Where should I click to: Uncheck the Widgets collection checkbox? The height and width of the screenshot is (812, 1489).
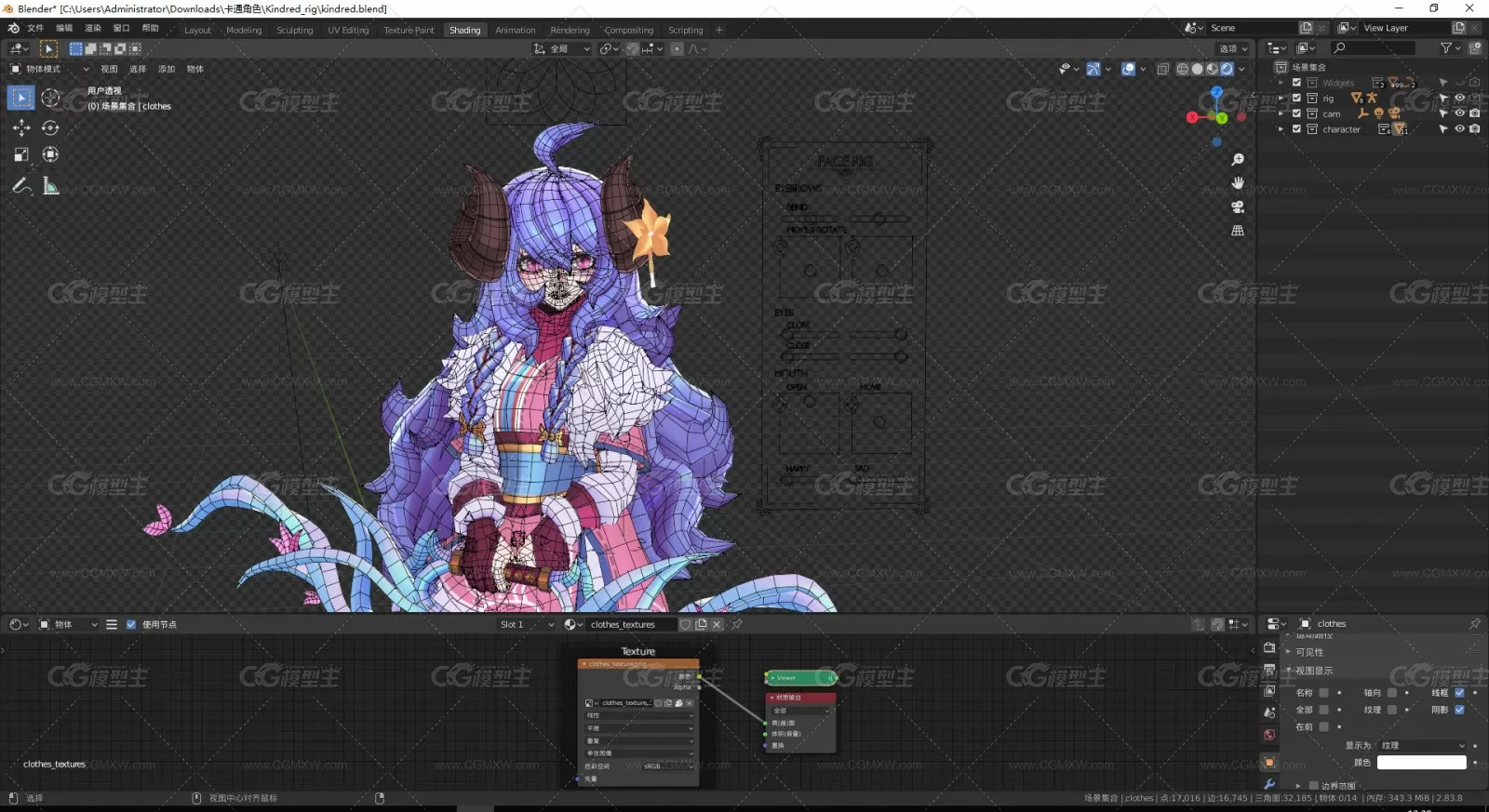(x=1296, y=83)
